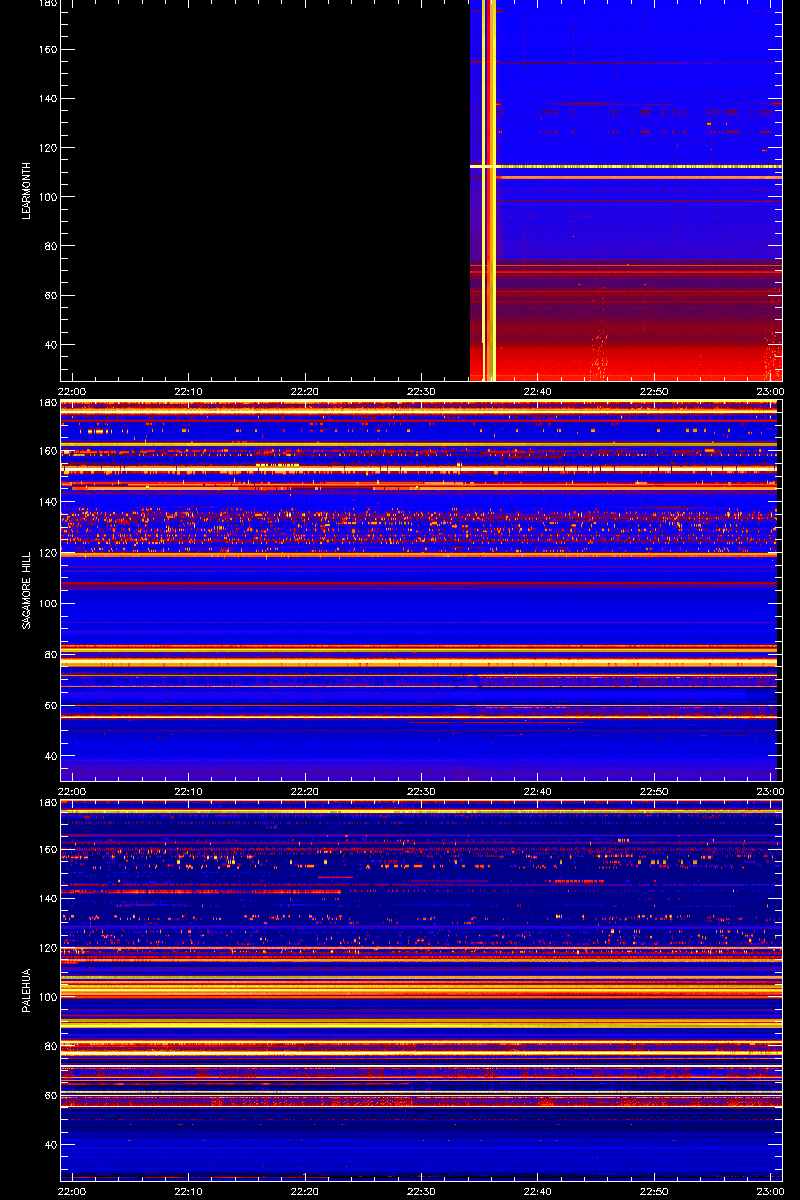
Task: Choose the 100 tick on Palehua axis
Action: (x=46, y=997)
